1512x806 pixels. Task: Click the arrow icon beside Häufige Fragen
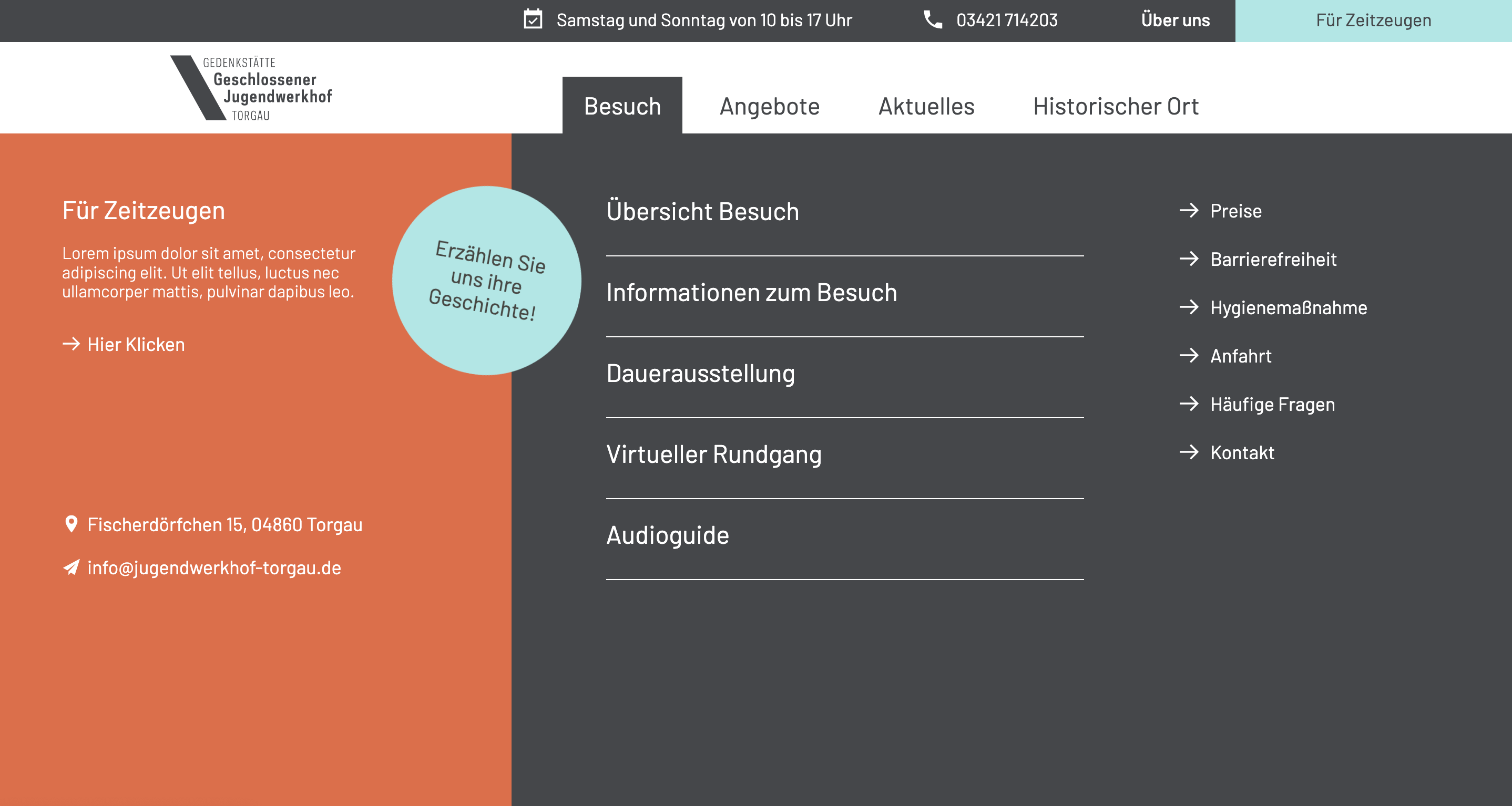pyautogui.click(x=1189, y=404)
